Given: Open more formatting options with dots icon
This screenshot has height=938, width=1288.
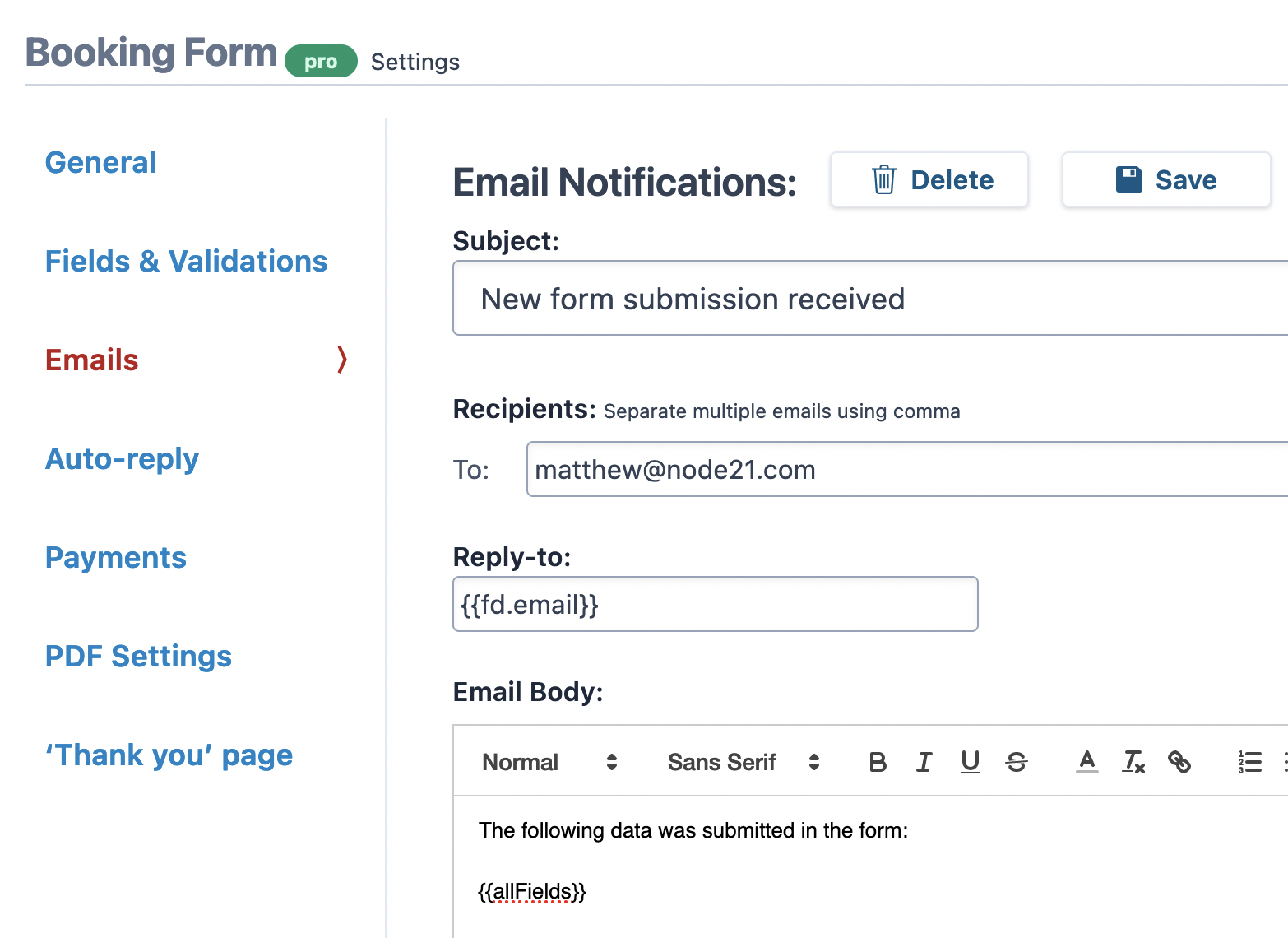Looking at the screenshot, I should tap(1284, 762).
